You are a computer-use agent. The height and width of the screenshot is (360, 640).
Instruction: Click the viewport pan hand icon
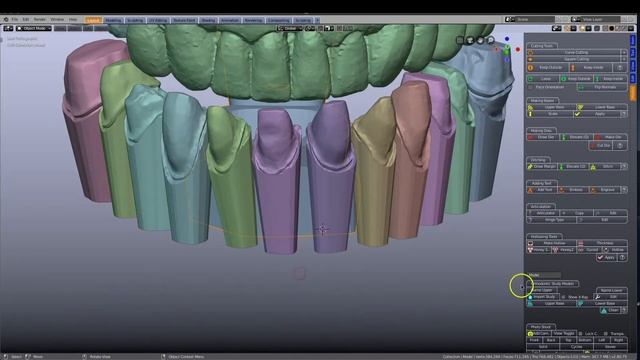coord(480,40)
